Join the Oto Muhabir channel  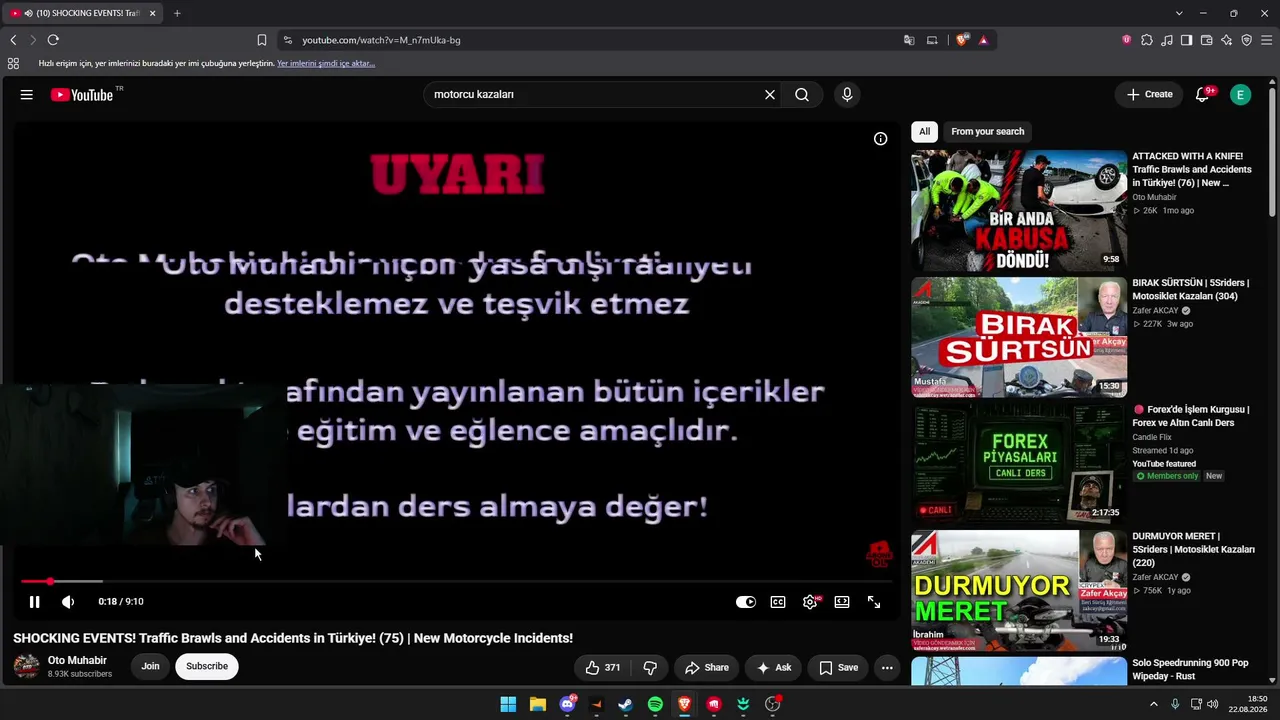tap(150, 666)
